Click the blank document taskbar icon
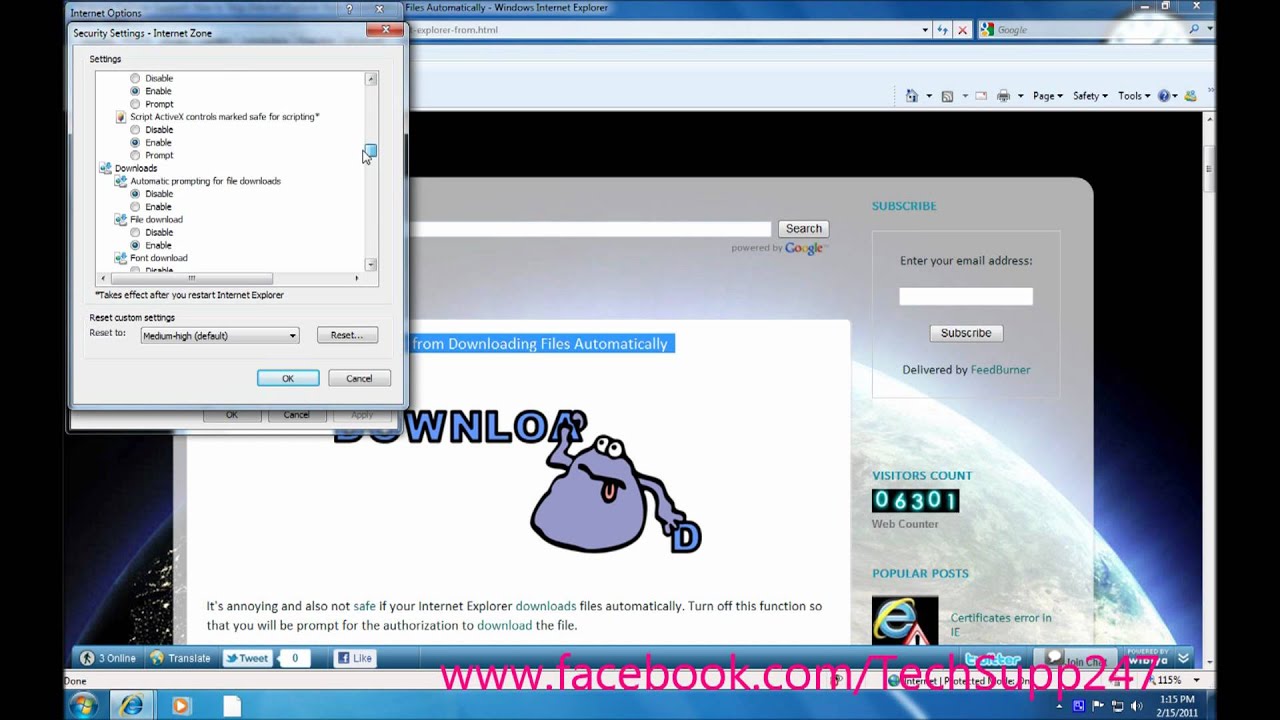This screenshot has width=1280, height=720. (231, 705)
